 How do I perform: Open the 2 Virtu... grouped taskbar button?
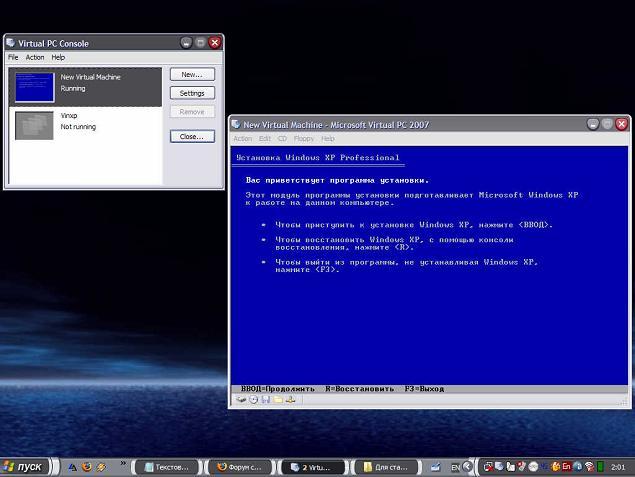click(312, 467)
